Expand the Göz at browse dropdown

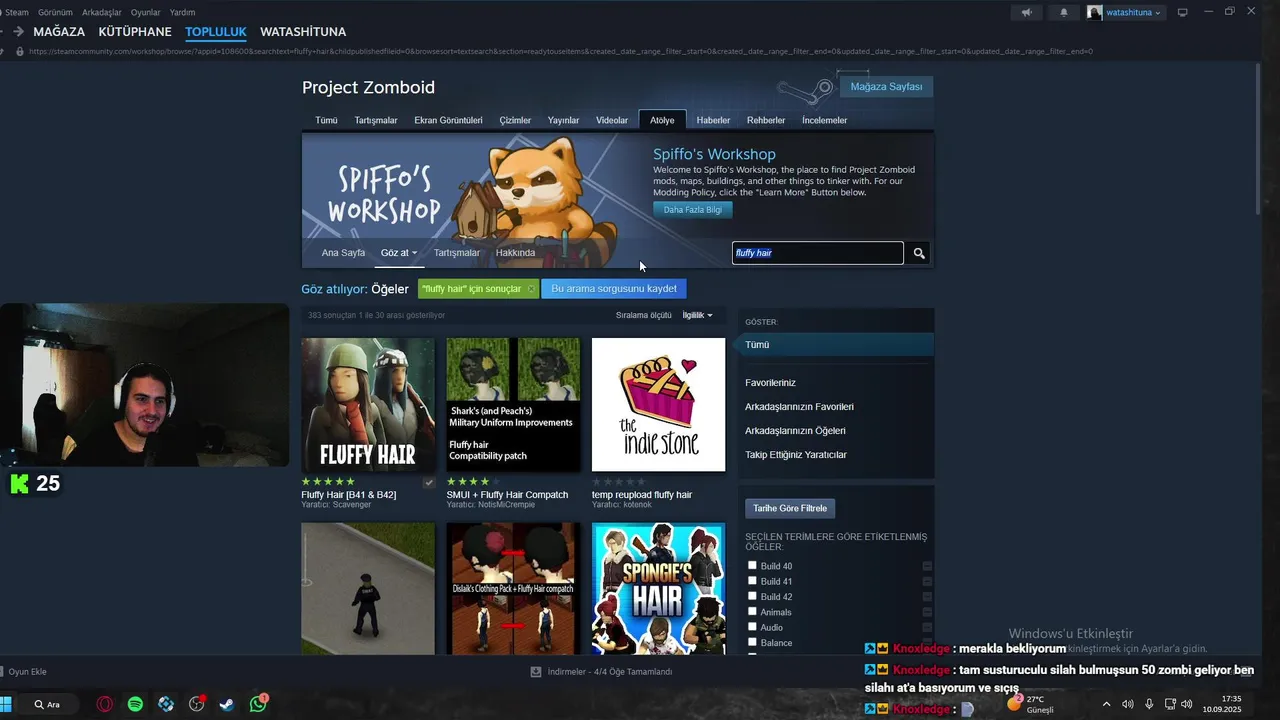point(399,253)
